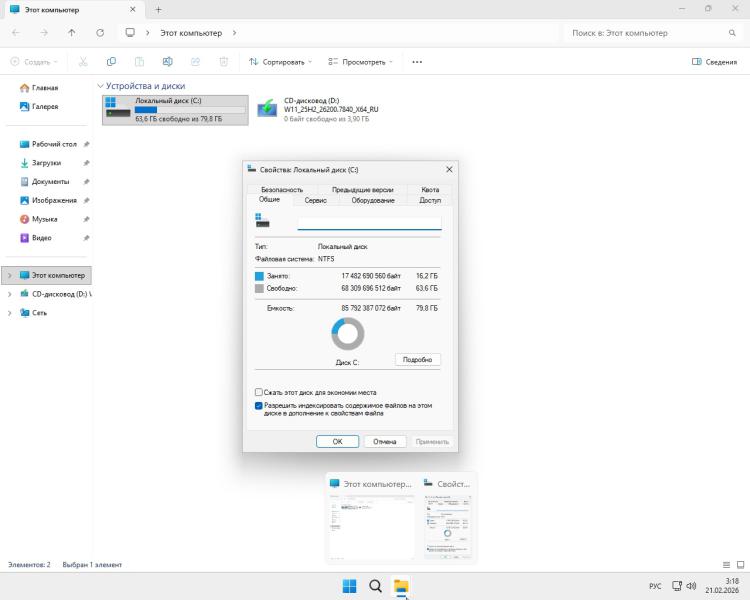This screenshot has width=750, height=600.
Task: Click the Cut scissors icon in toolbar
Action: 83,62
